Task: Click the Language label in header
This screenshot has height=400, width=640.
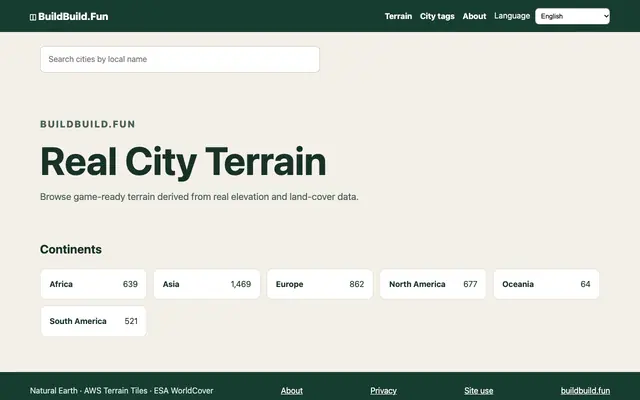Action: click(512, 16)
